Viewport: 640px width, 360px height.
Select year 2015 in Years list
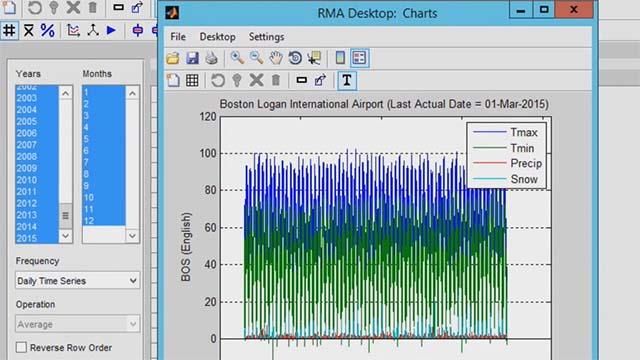(x=37, y=238)
